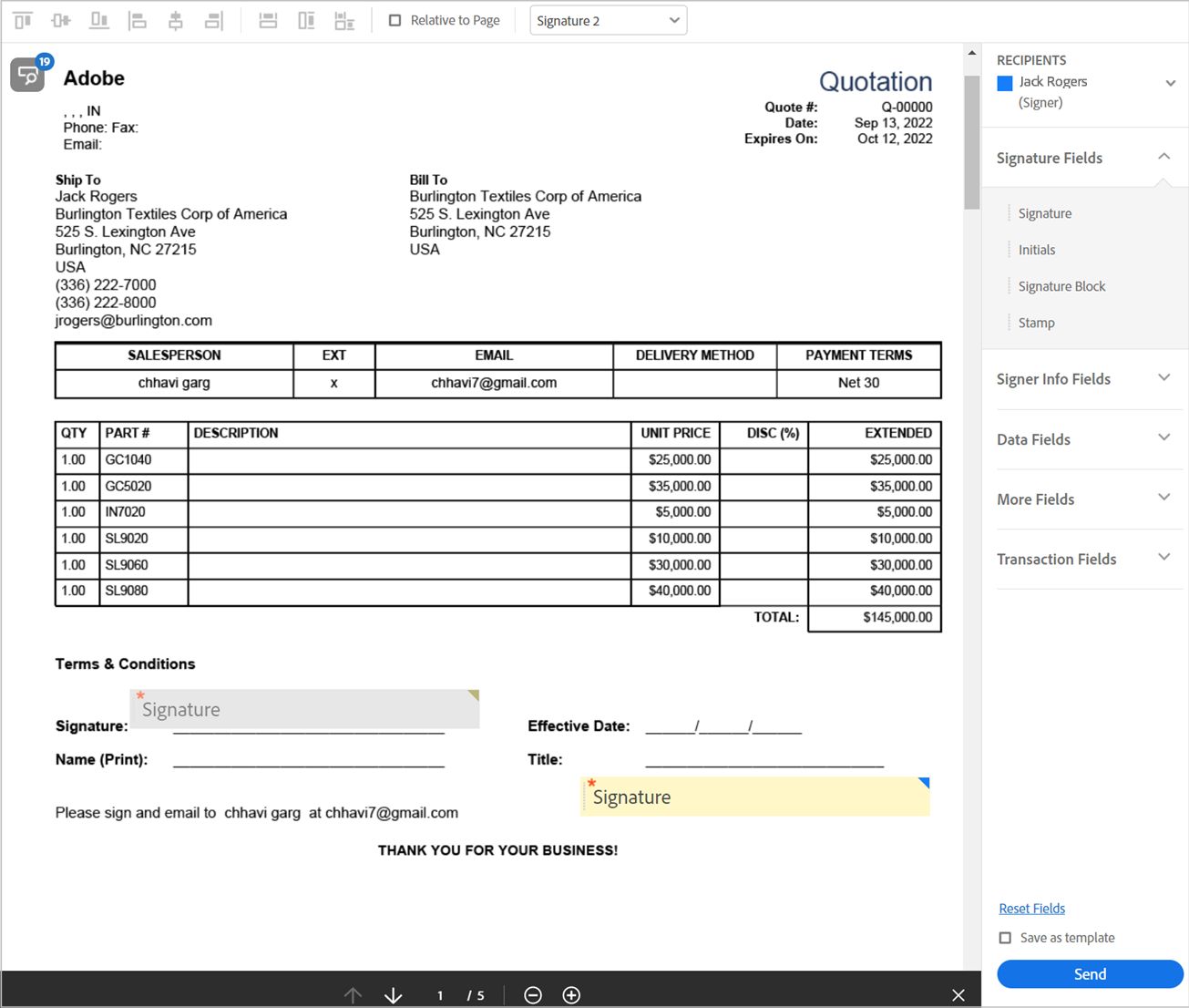Open the search fields icon with badge 19
This screenshot has width=1189, height=1008.
click(29, 74)
